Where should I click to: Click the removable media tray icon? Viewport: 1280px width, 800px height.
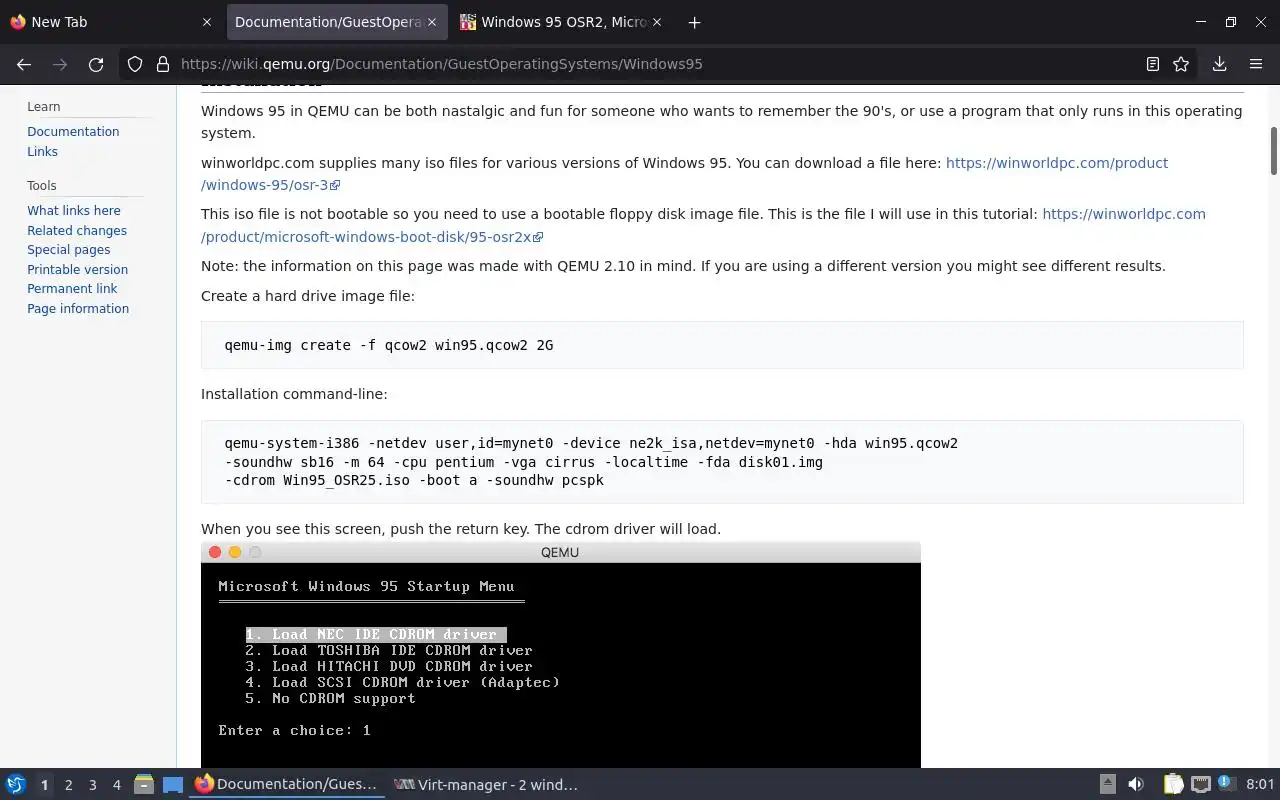point(1108,785)
